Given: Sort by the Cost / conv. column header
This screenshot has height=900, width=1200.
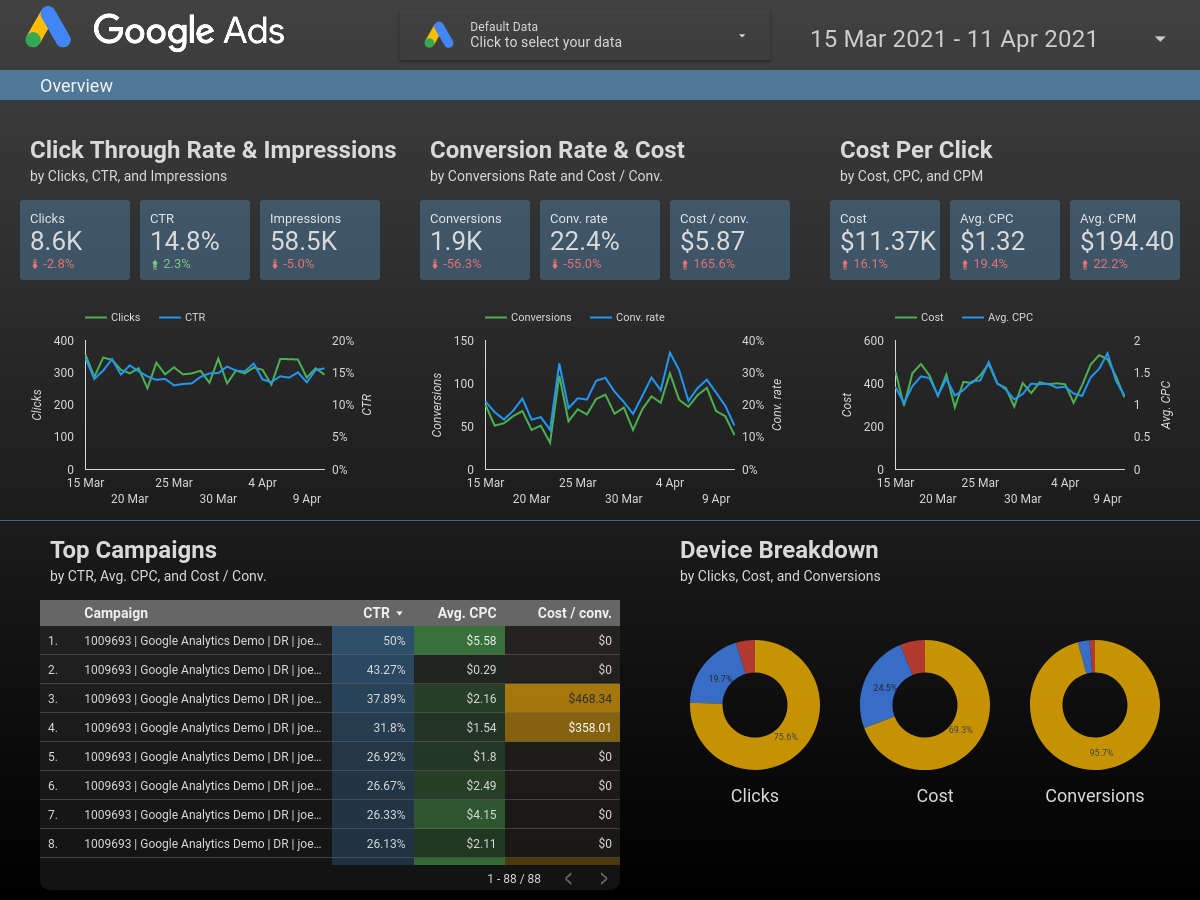Looking at the screenshot, I should tap(574, 613).
